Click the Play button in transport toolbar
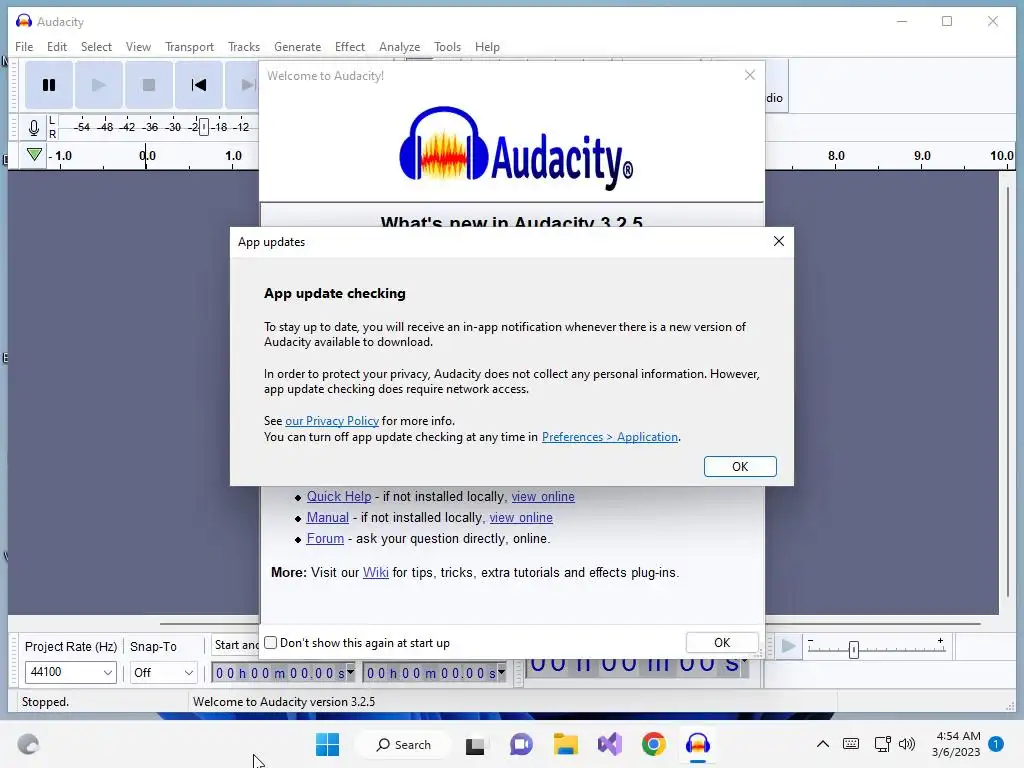Viewport: 1024px width, 768px height. coord(99,85)
